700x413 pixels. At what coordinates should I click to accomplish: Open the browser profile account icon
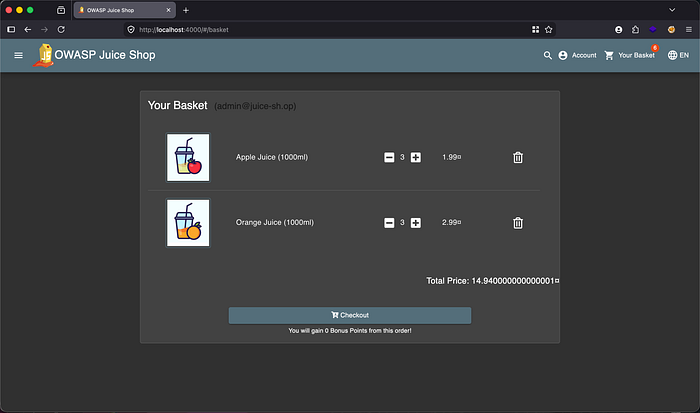click(618, 29)
